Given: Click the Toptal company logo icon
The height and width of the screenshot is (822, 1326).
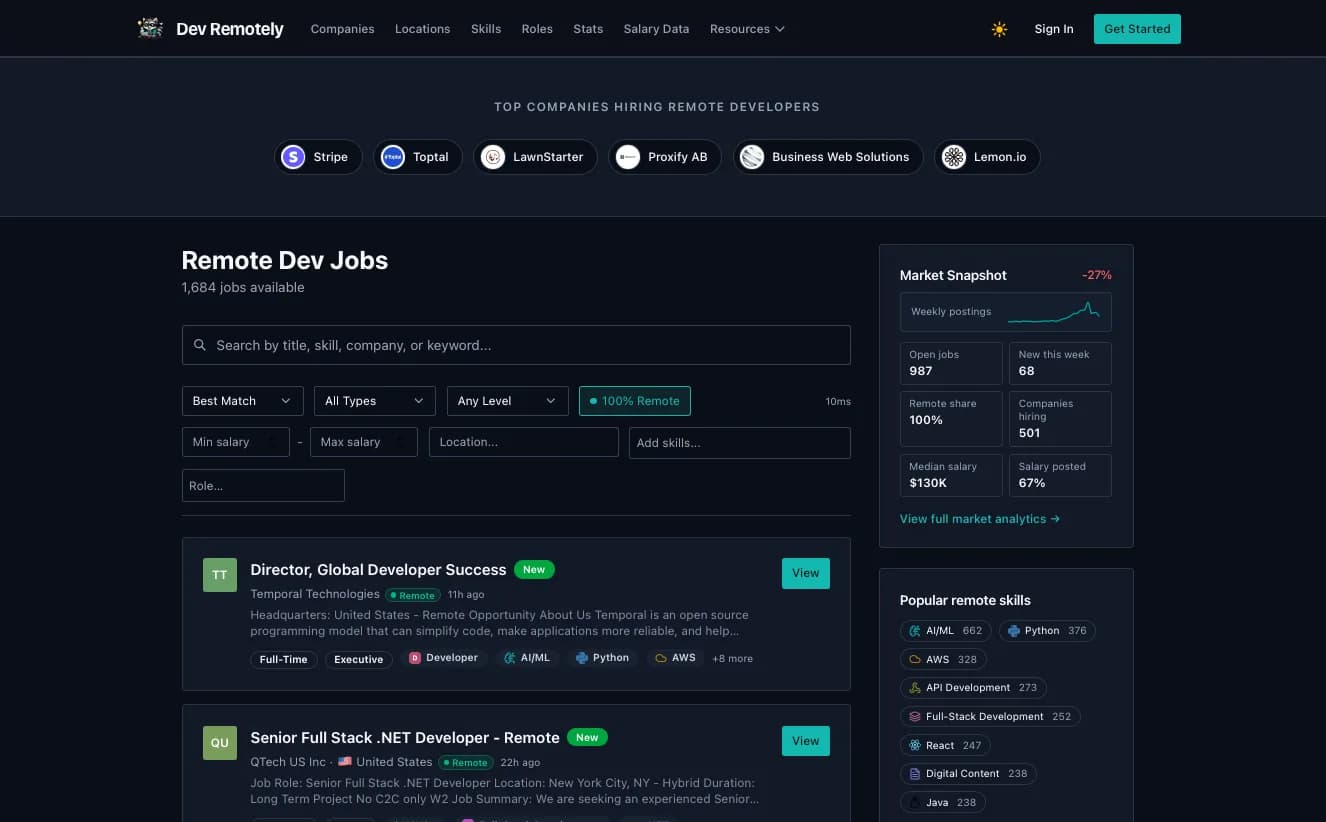Looking at the screenshot, I should pos(393,157).
